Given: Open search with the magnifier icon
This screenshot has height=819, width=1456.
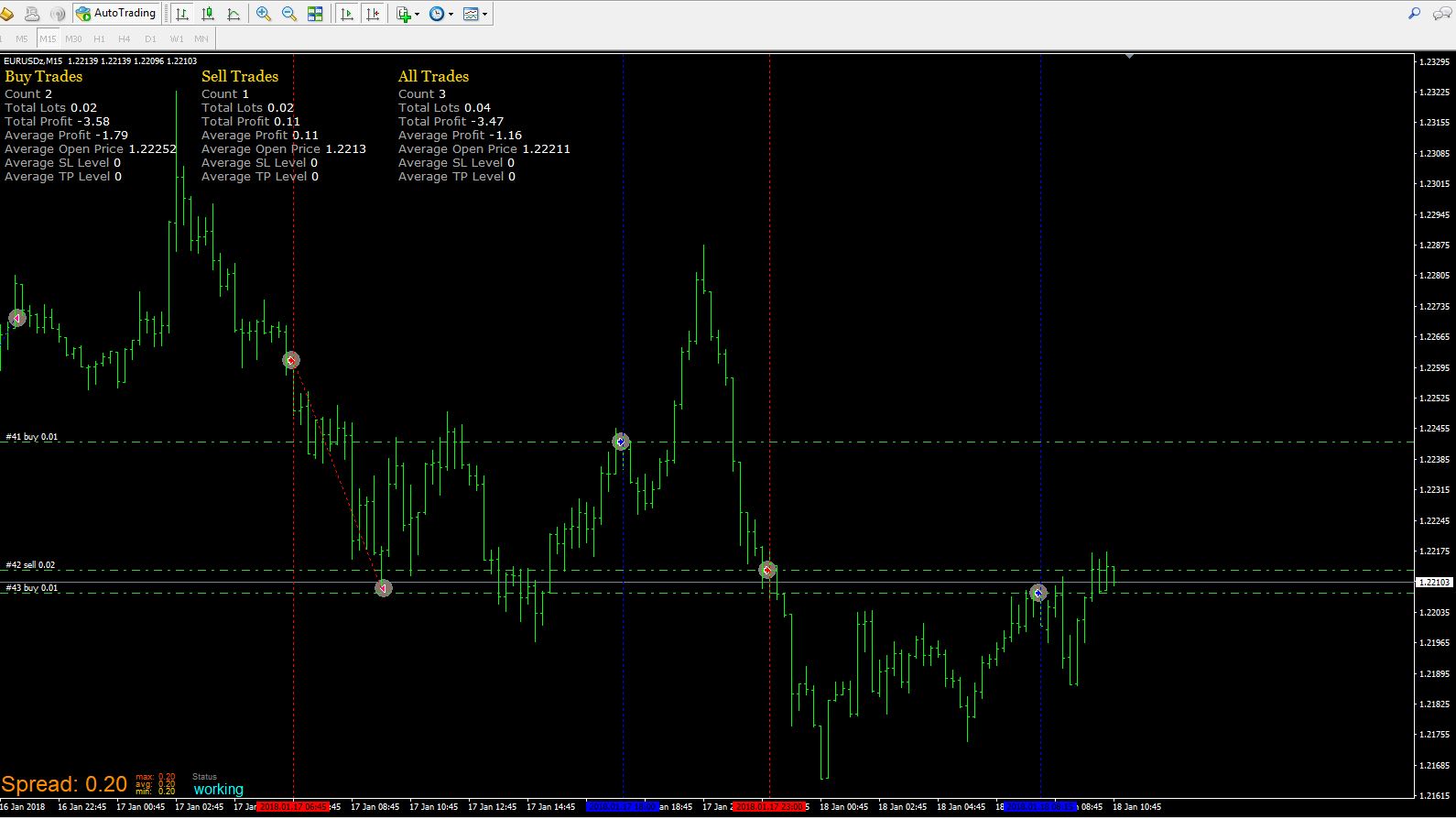Looking at the screenshot, I should click(1414, 14).
